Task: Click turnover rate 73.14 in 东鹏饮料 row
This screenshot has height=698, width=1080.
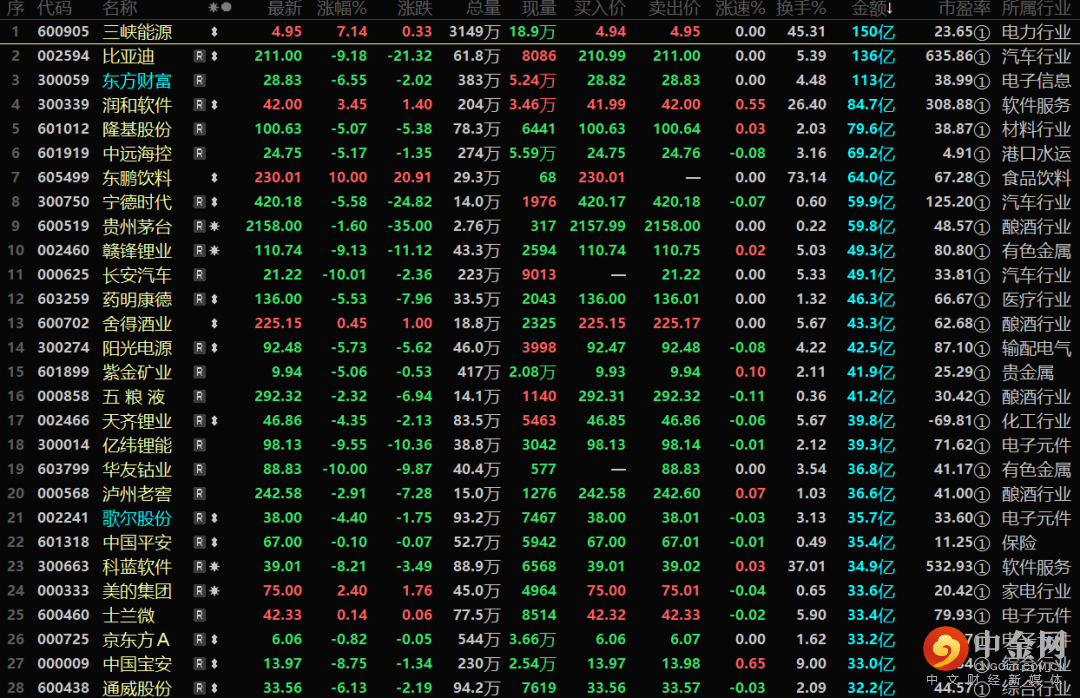Action: tap(807, 178)
